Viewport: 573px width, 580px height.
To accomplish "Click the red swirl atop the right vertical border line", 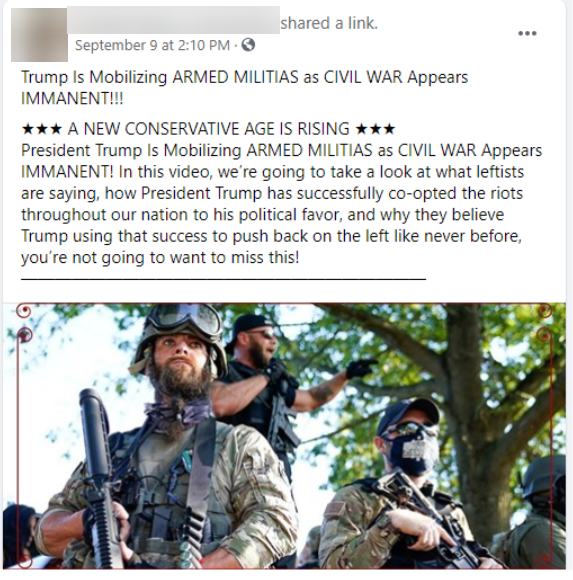I will [544, 335].
